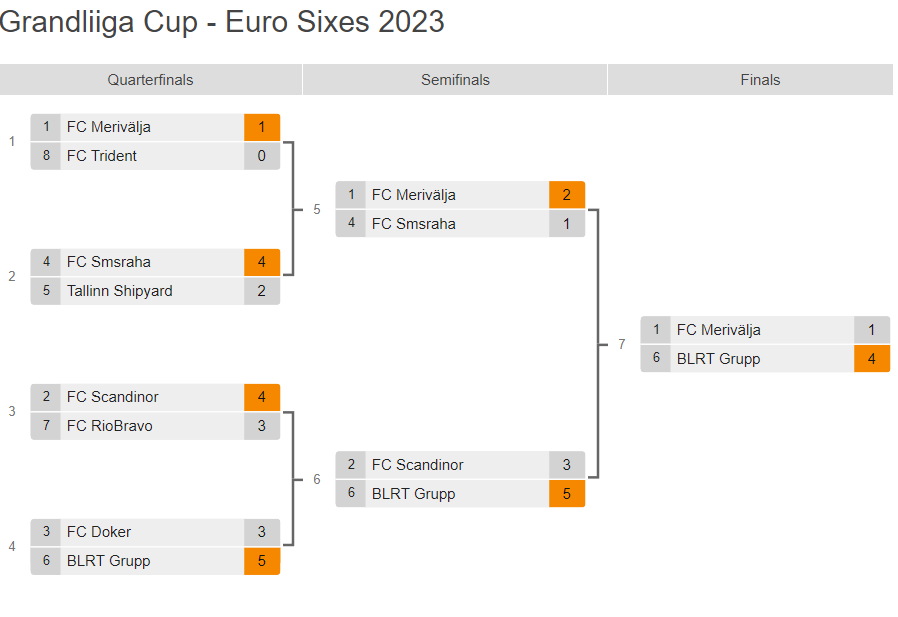Click FC Smsraha in the Semifinals

click(413, 224)
